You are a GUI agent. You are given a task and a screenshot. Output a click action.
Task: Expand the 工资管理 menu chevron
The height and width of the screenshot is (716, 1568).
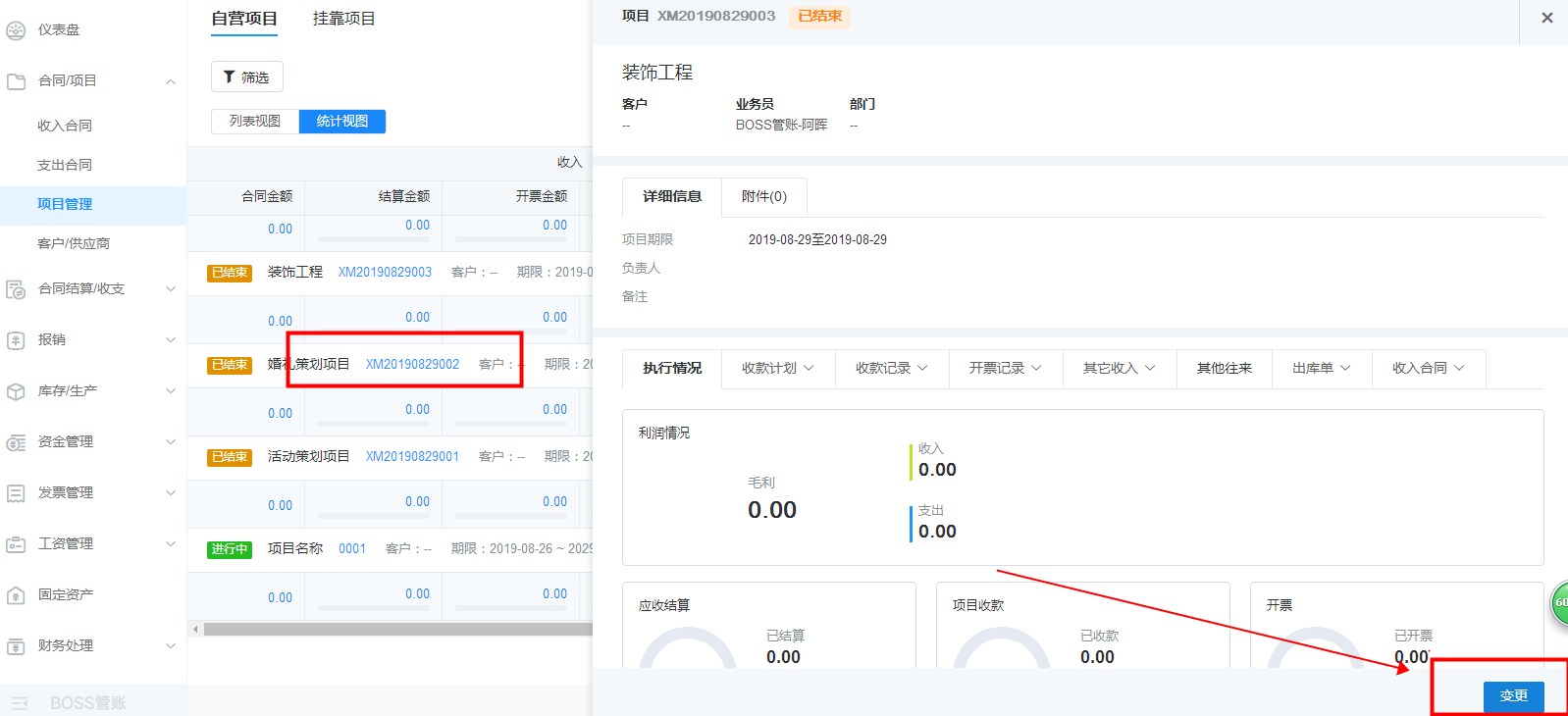click(x=171, y=544)
